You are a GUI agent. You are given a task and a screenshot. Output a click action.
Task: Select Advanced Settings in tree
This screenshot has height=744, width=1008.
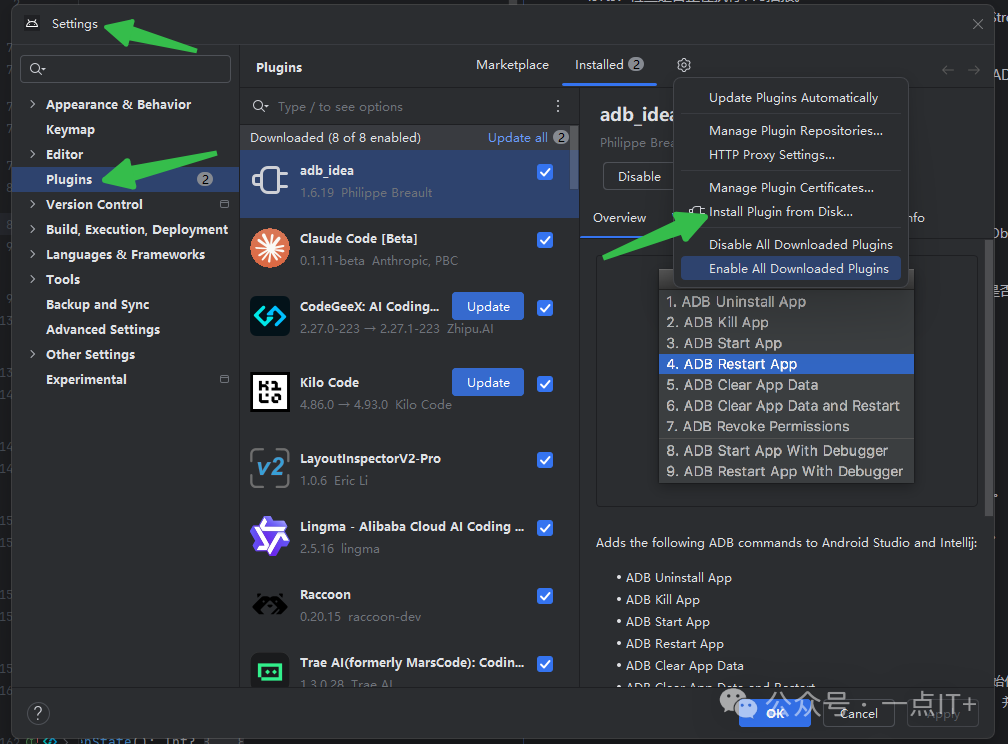click(x=103, y=329)
